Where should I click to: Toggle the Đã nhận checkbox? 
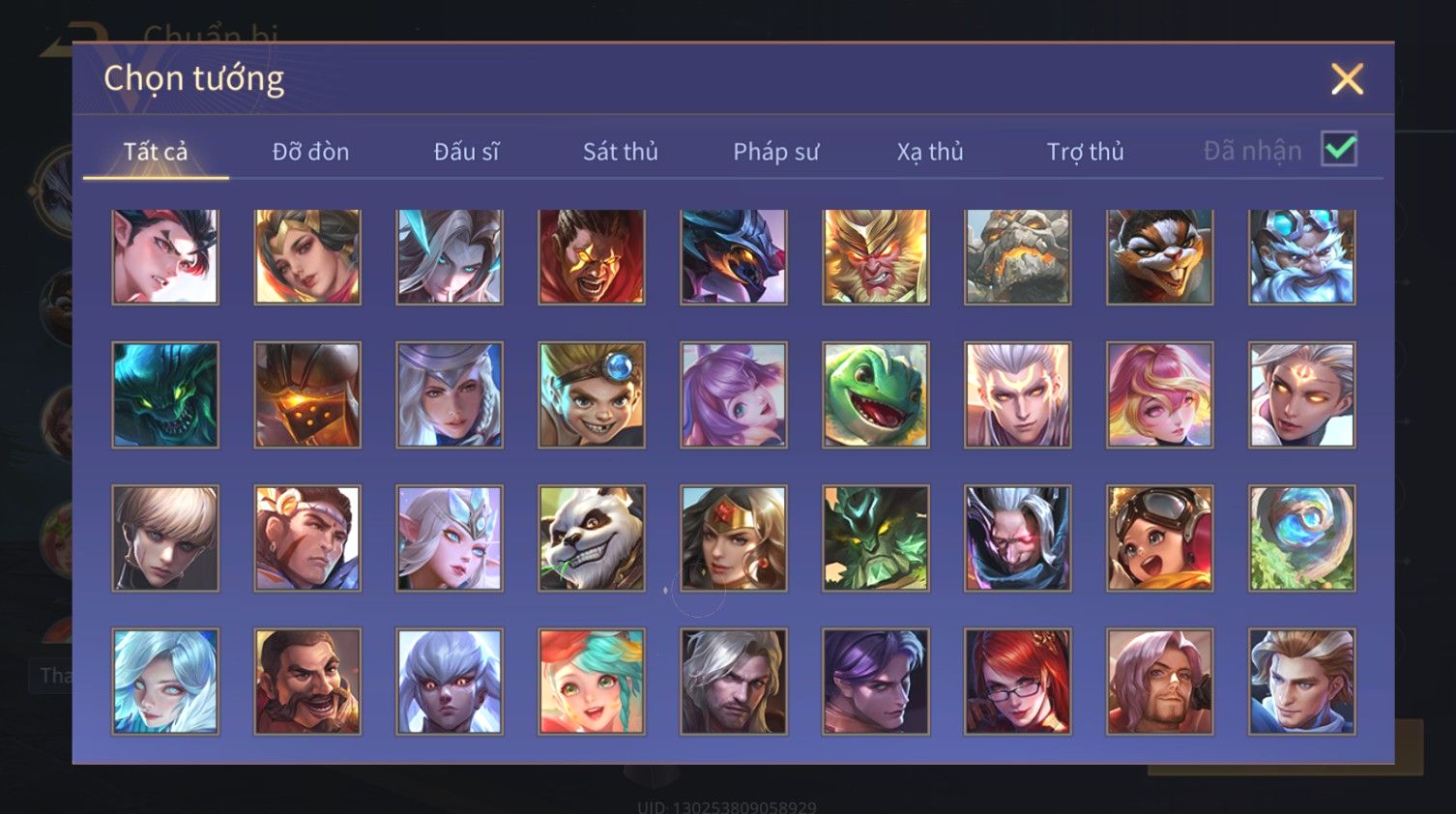coord(1339,149)
